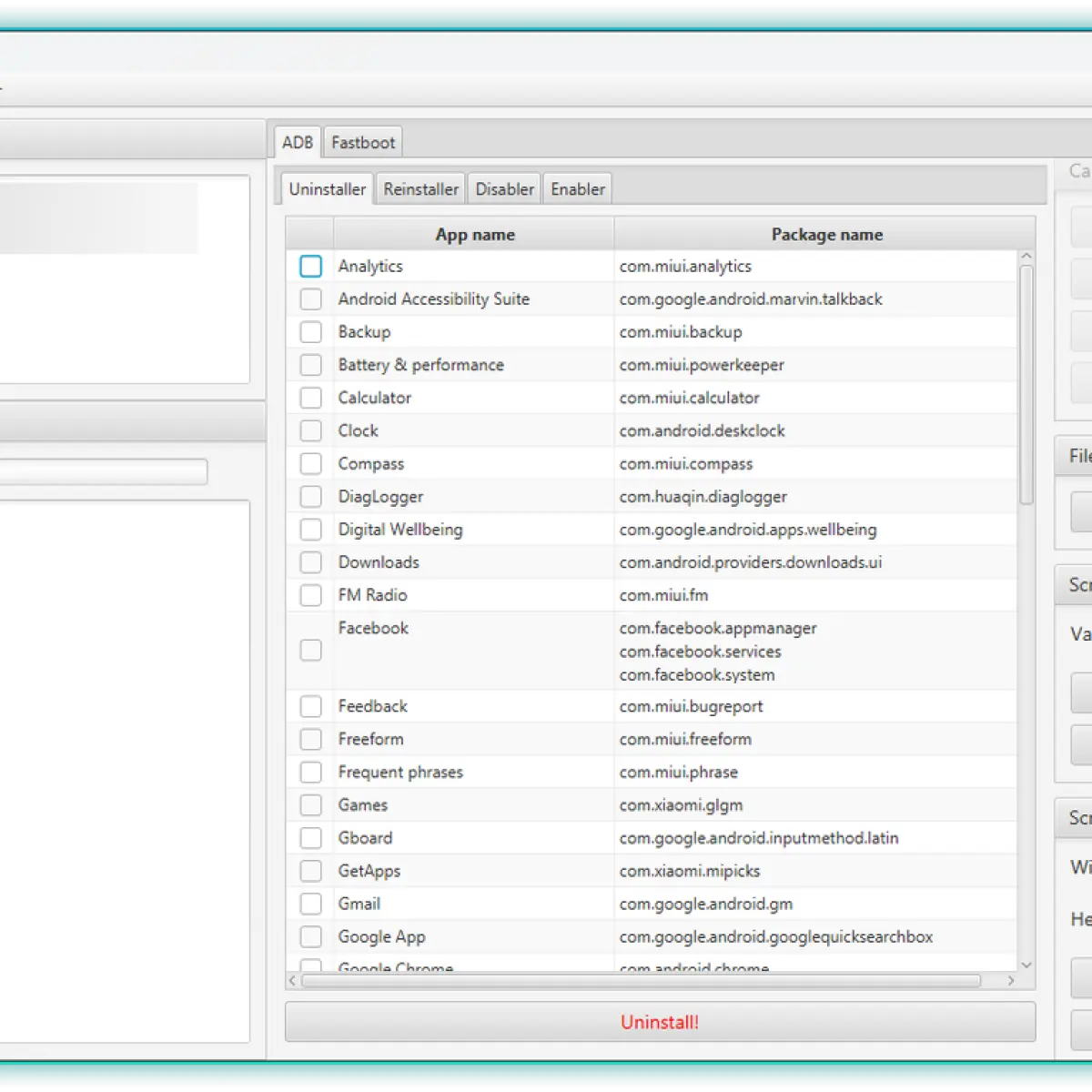Image resolution: width=1092 pixels, height=1092 pixels.
Task: Click com.android.deskclock package name
Action: (x=702, y=430)
